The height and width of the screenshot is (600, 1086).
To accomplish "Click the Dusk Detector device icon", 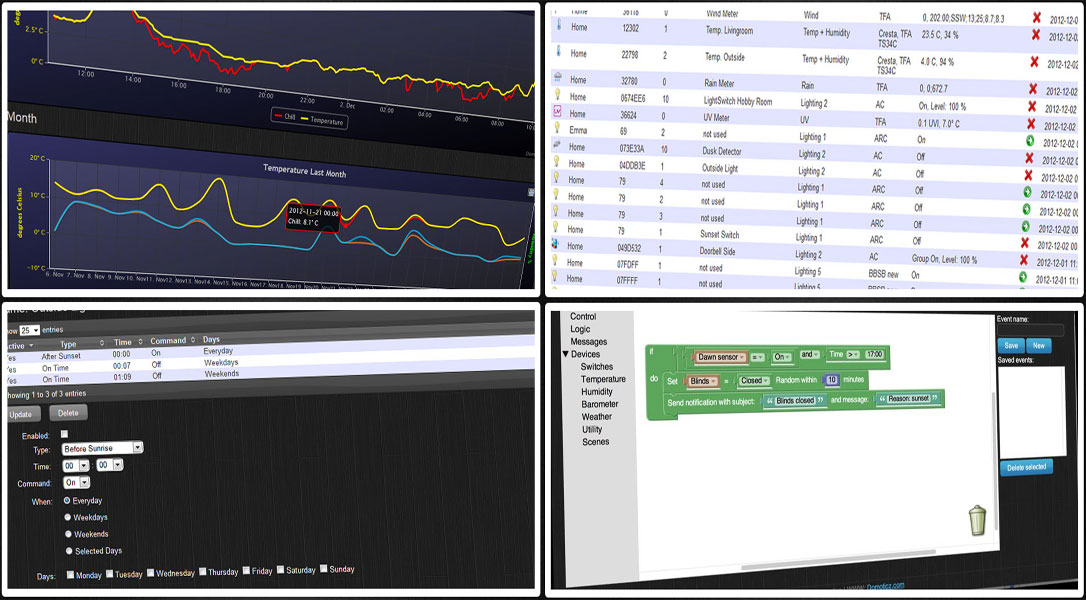I will pos(555,146).
